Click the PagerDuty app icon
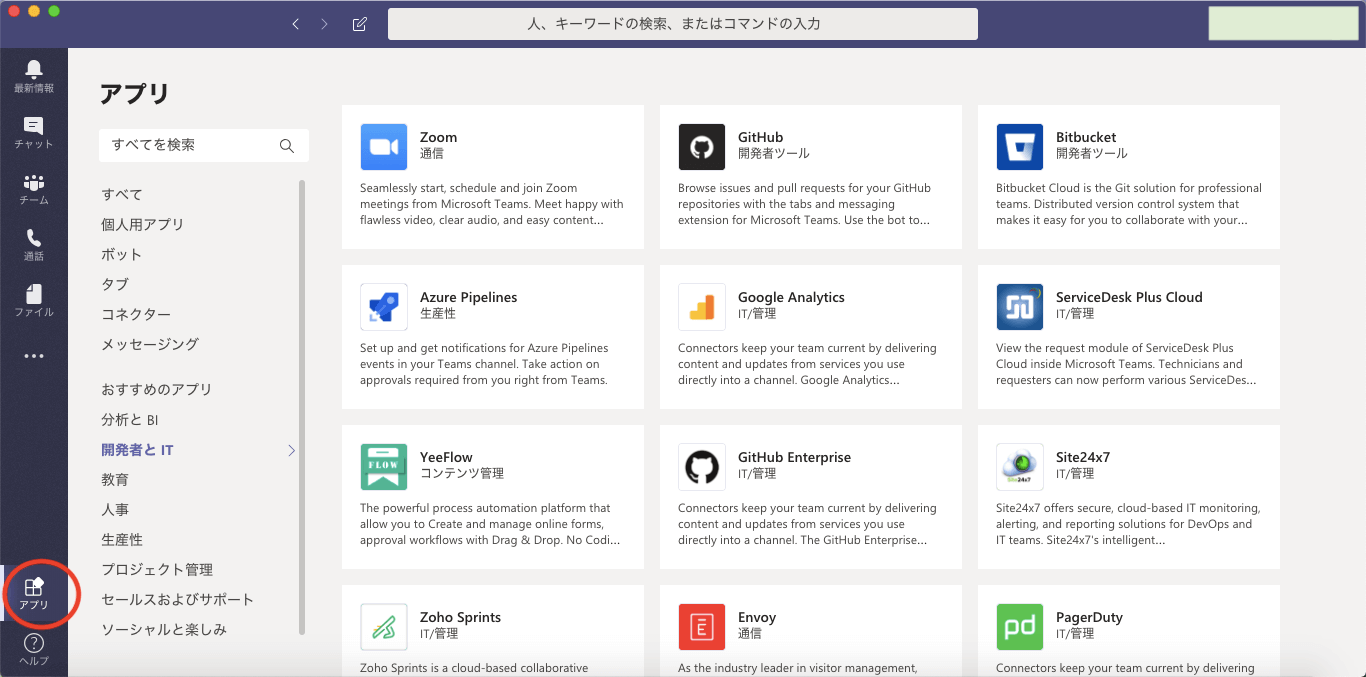Viewport: 1366px width, 677px height. [x=1020, y=627]
